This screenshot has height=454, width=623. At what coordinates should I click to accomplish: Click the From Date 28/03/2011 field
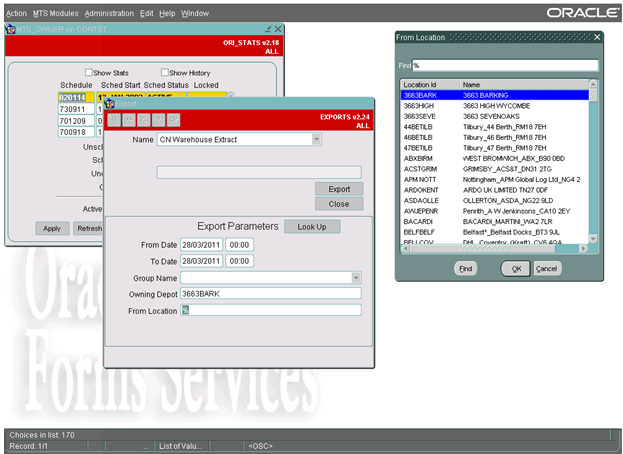pyautogui.click(x=201, y=245)
